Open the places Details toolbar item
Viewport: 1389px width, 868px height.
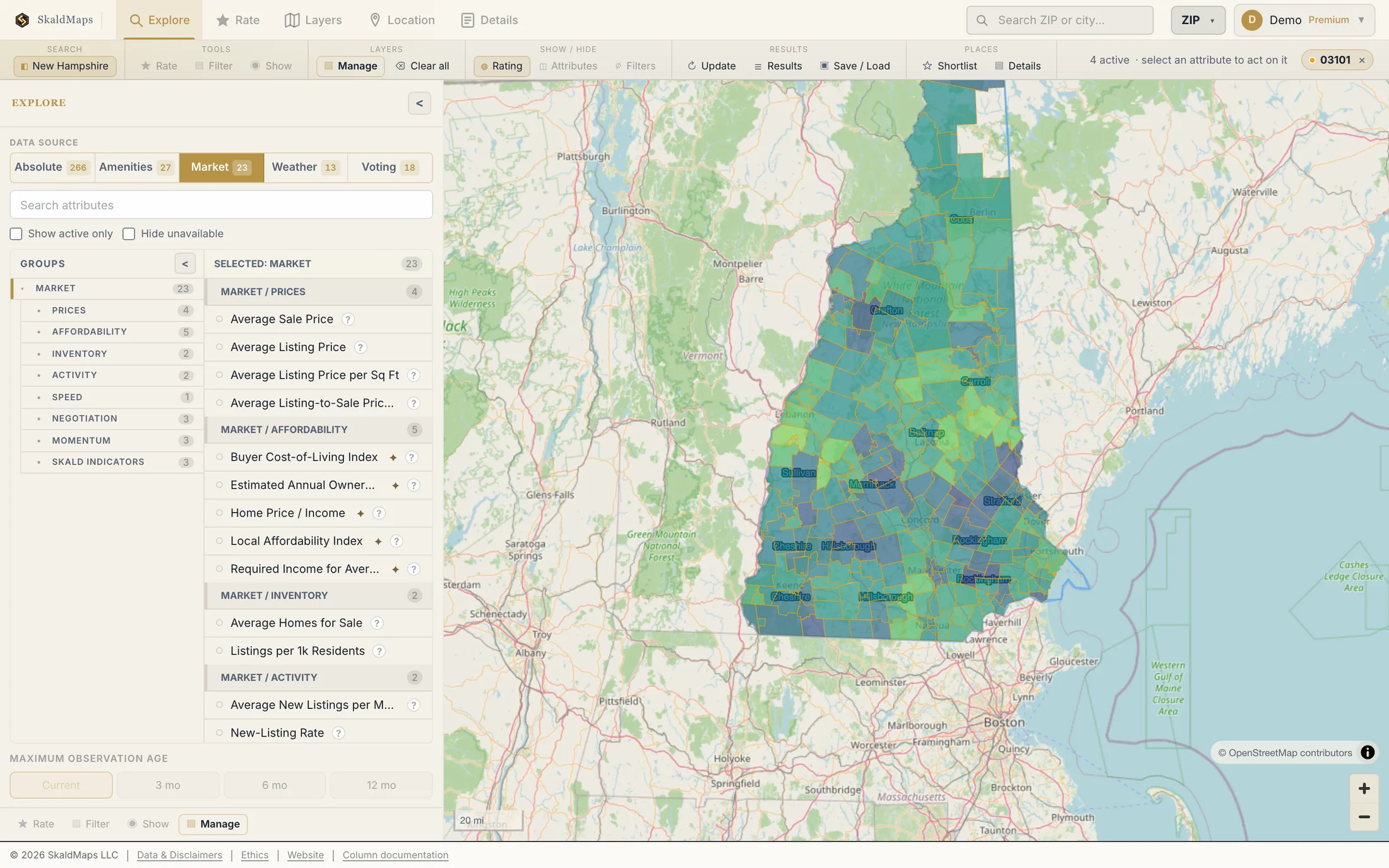tap(1018, 66)
